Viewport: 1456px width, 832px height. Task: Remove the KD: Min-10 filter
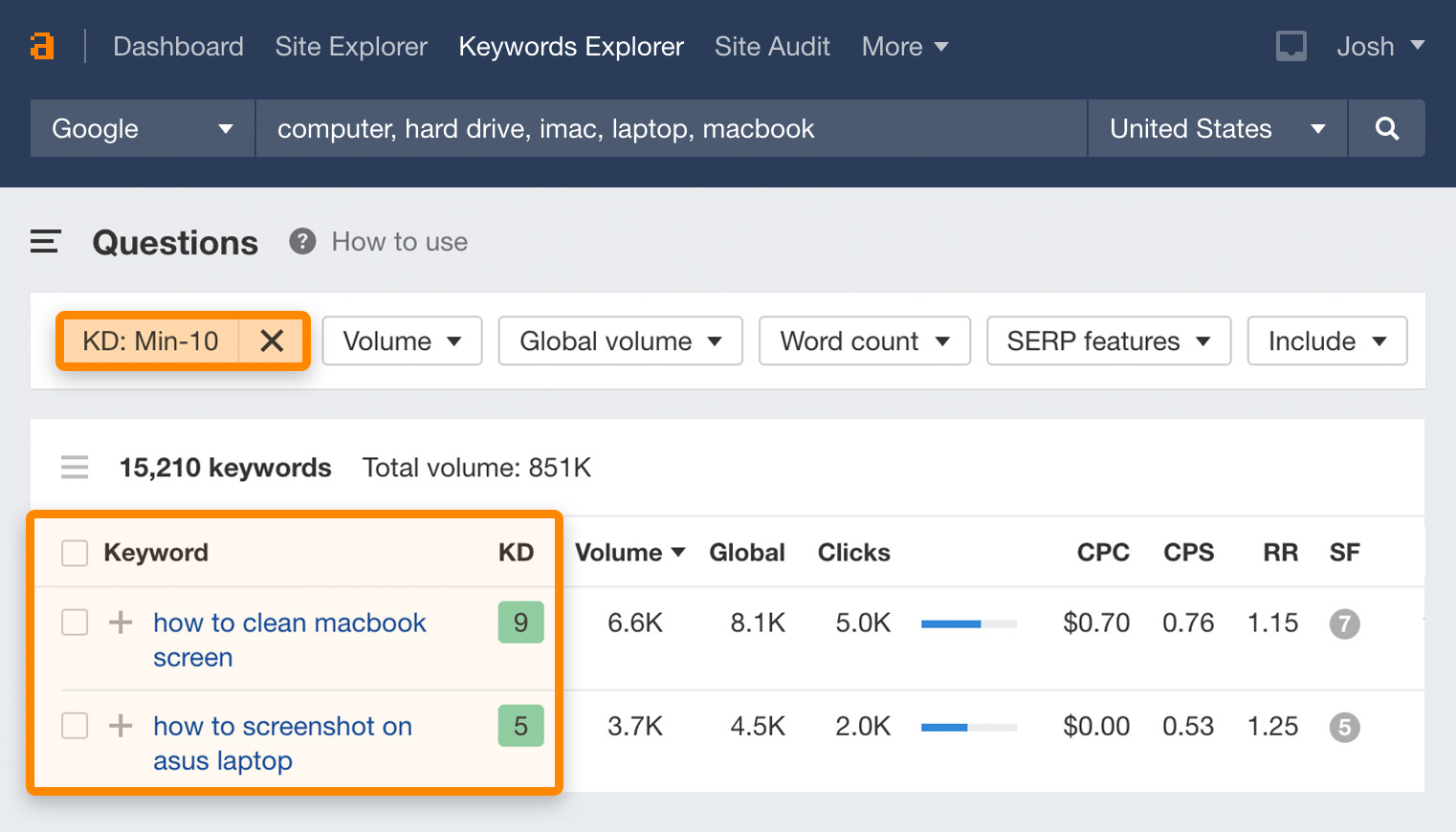pyautogui.click(x=272, y=340)
